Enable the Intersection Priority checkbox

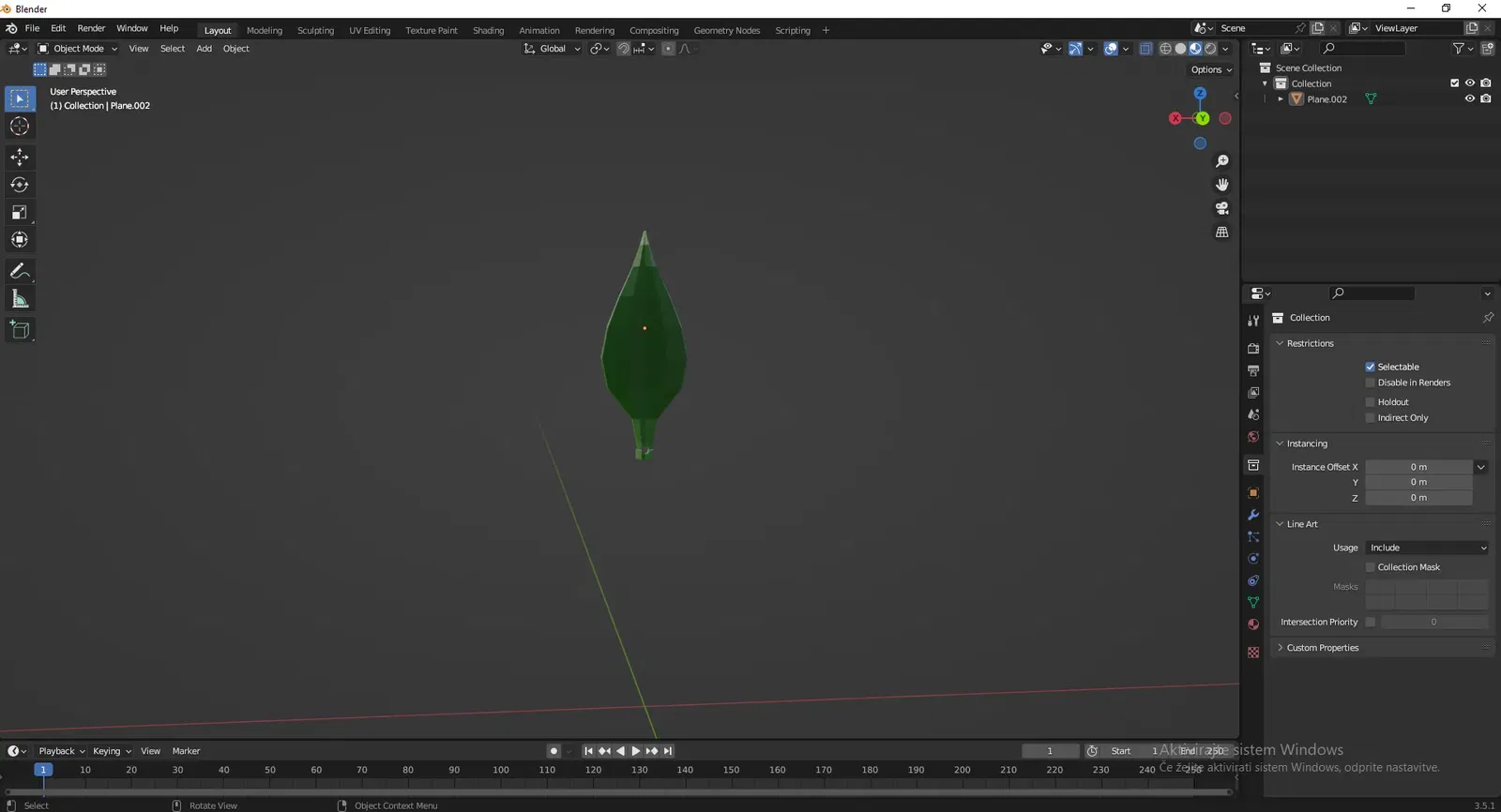[1370, 622]
